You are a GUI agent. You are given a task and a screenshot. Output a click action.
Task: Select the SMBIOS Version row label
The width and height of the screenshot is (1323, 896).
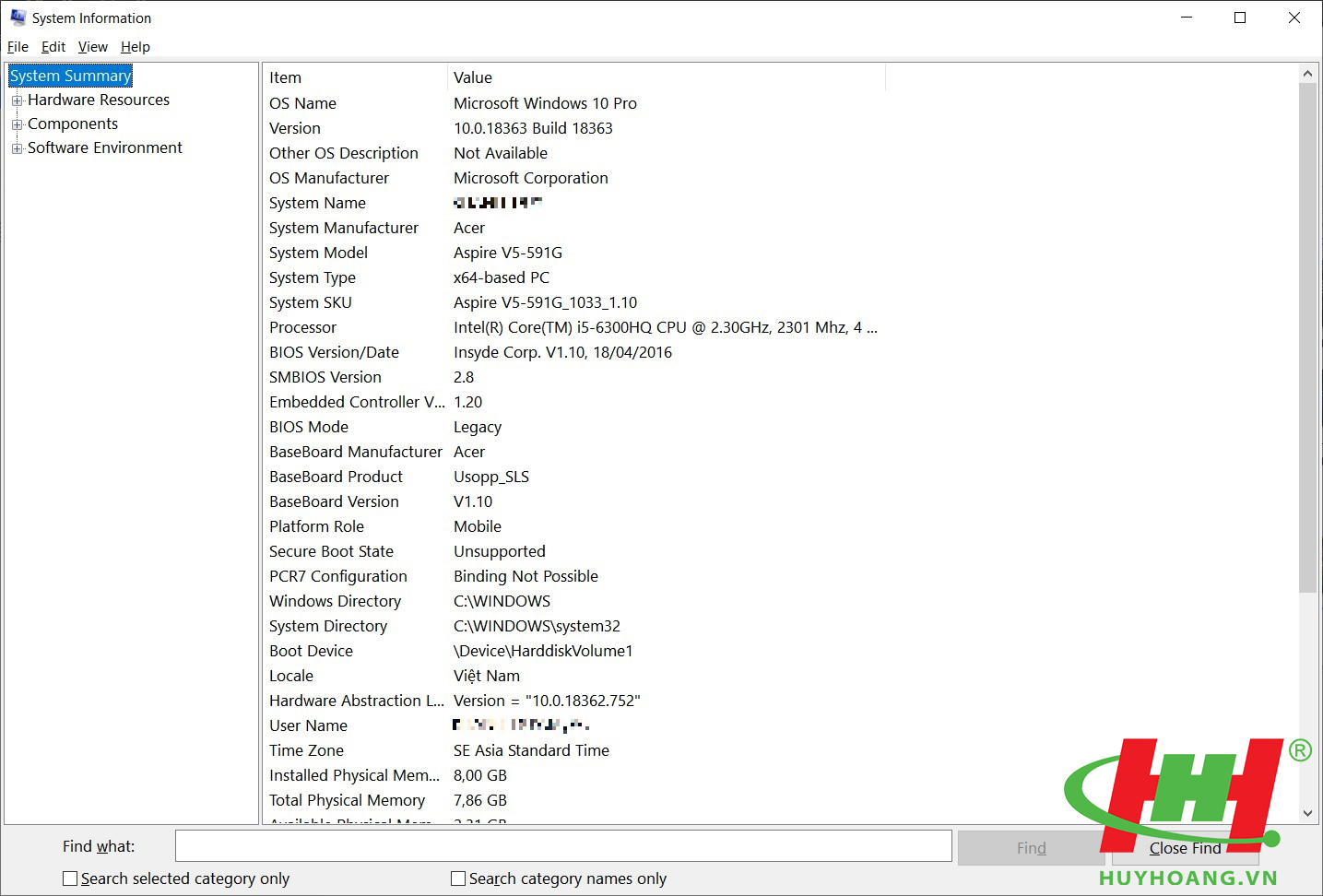(x=325, y=377)
